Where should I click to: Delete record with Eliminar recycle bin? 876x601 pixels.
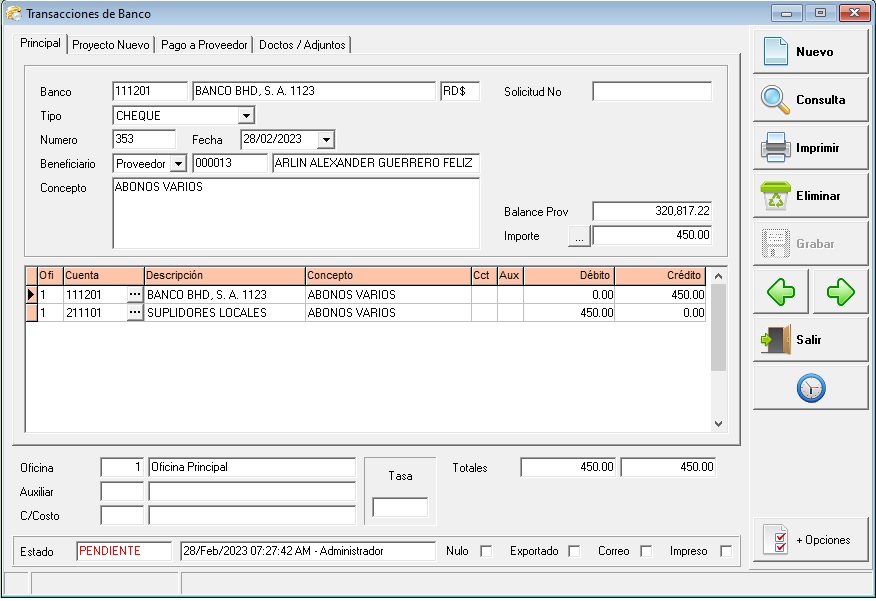point(810,196)
